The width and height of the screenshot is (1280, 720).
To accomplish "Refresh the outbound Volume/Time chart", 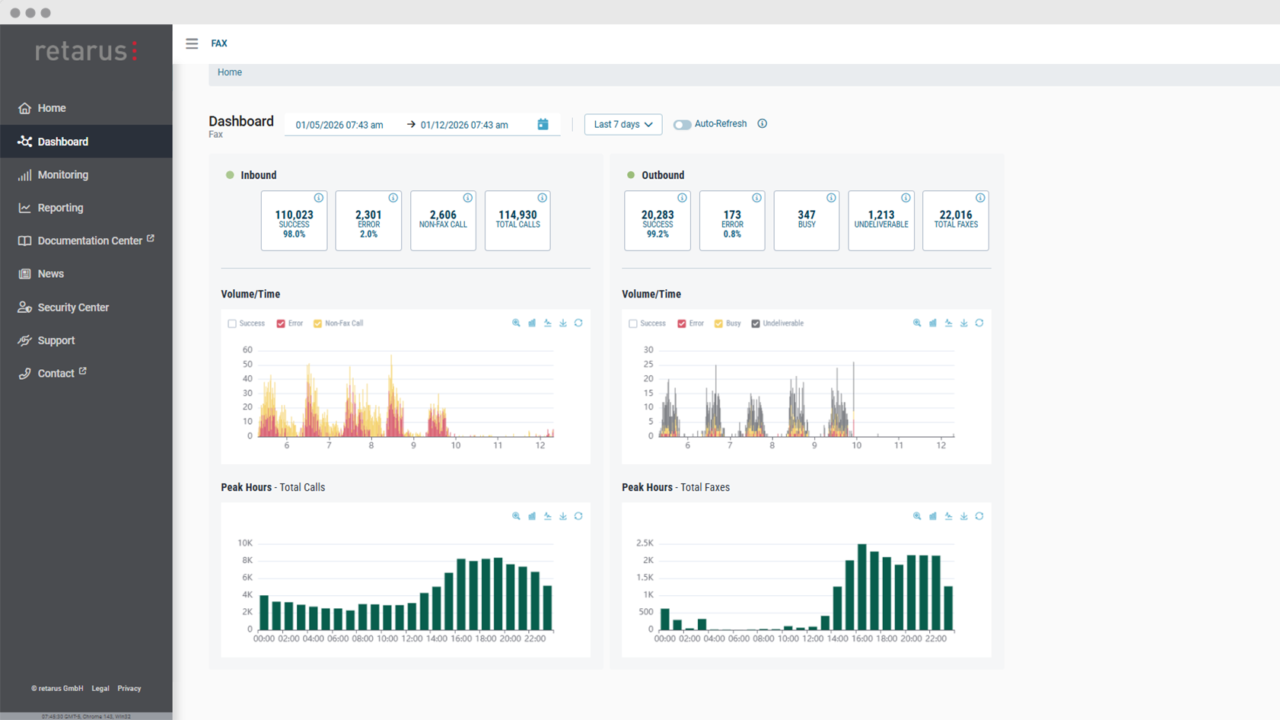I will point(979,323).
